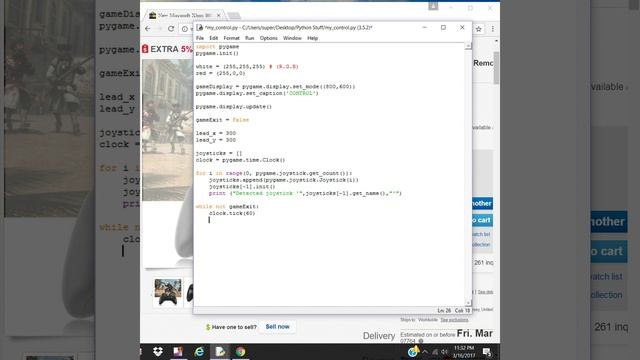Click the 'red = (255,0,0)' code line
This screenshot has height=360, width=640.
pos(220,73)
